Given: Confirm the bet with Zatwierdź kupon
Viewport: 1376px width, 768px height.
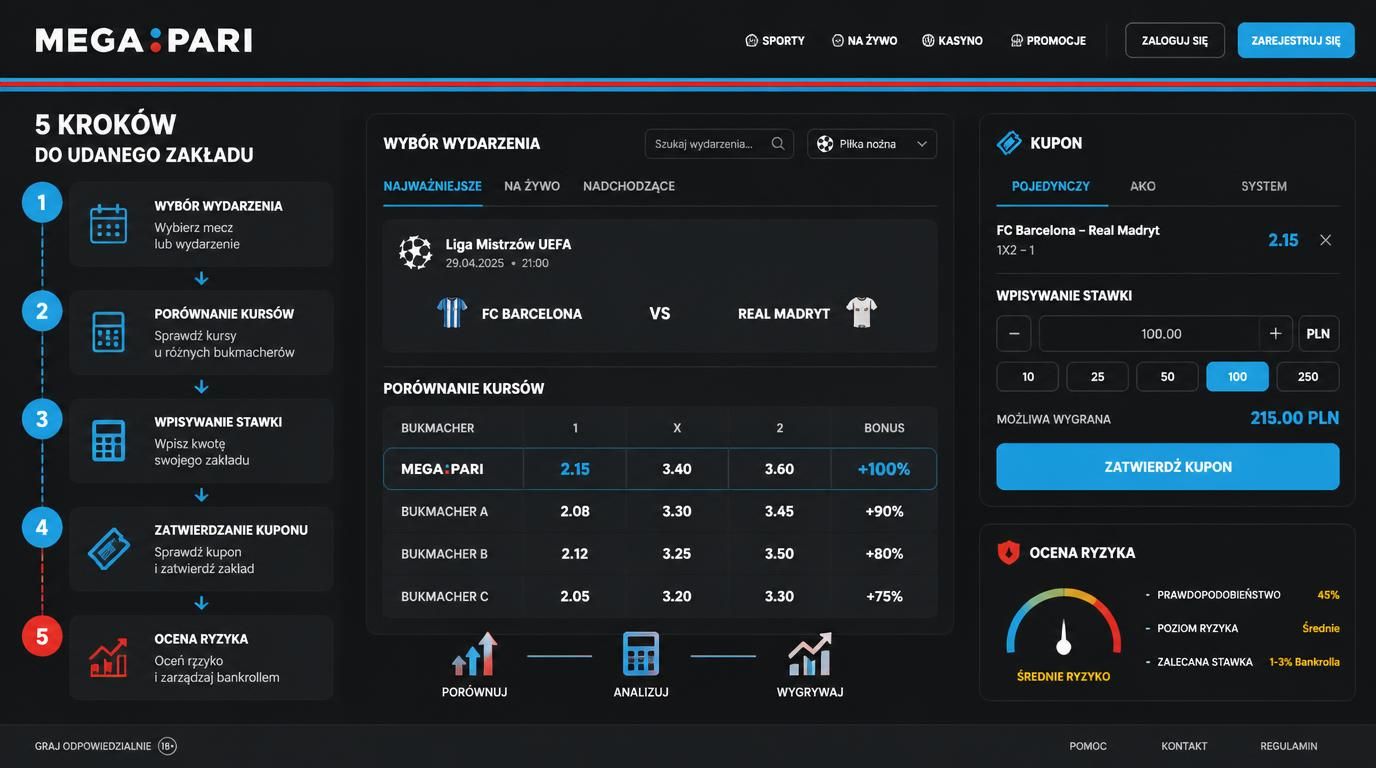Looking at the screenshot, I should [x=1168, y=467].
